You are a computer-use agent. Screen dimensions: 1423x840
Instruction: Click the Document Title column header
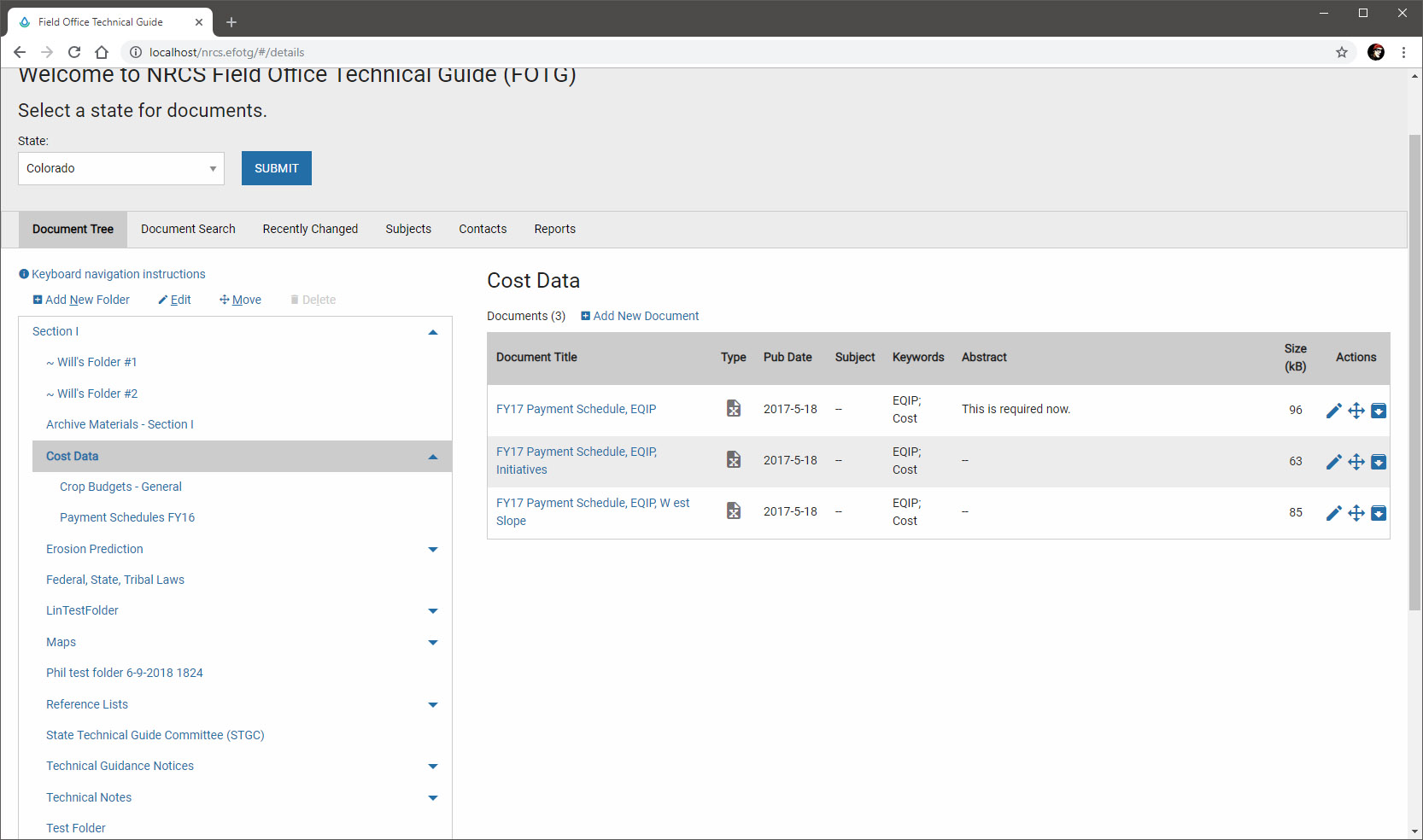point(536,357)
